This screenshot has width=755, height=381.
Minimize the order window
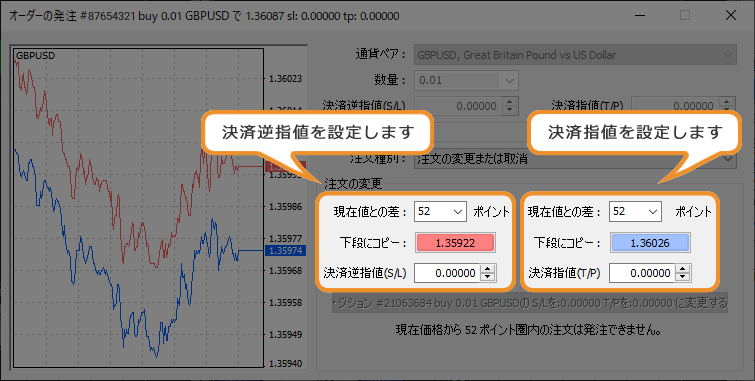pyautogui.click(x=639, y=15)
